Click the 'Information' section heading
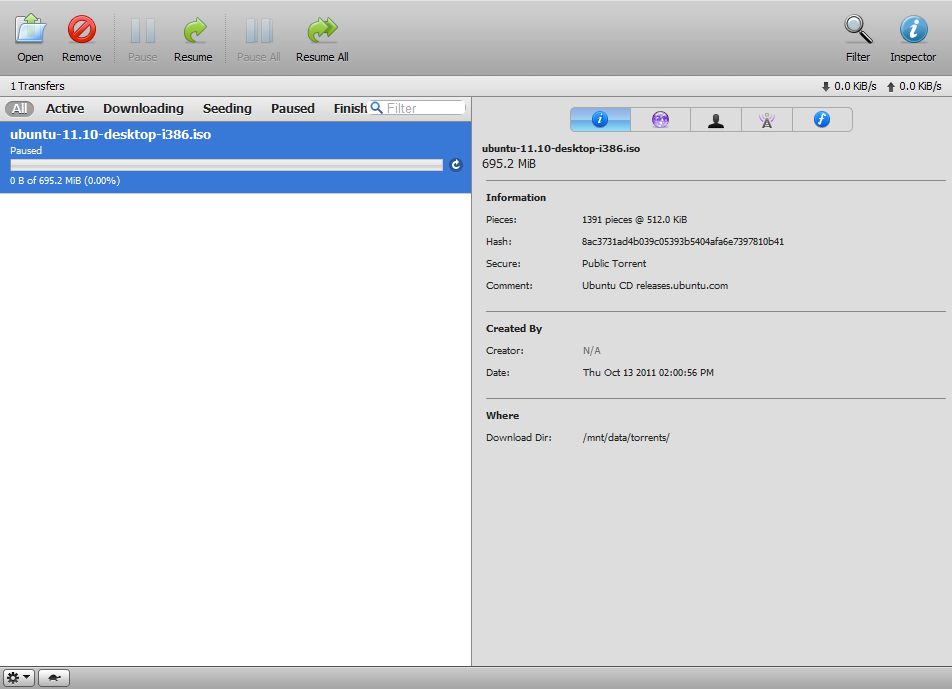Screen dimensions: 952x689 click(516, 198)
